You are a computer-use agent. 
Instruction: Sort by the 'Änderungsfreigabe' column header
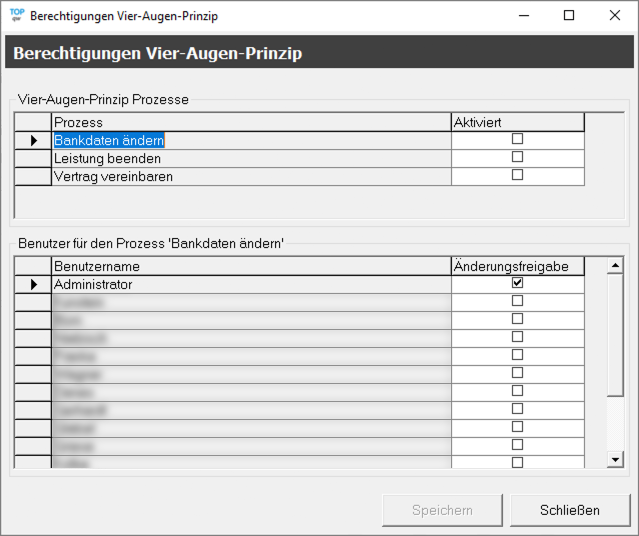click(x=517, y=267)
